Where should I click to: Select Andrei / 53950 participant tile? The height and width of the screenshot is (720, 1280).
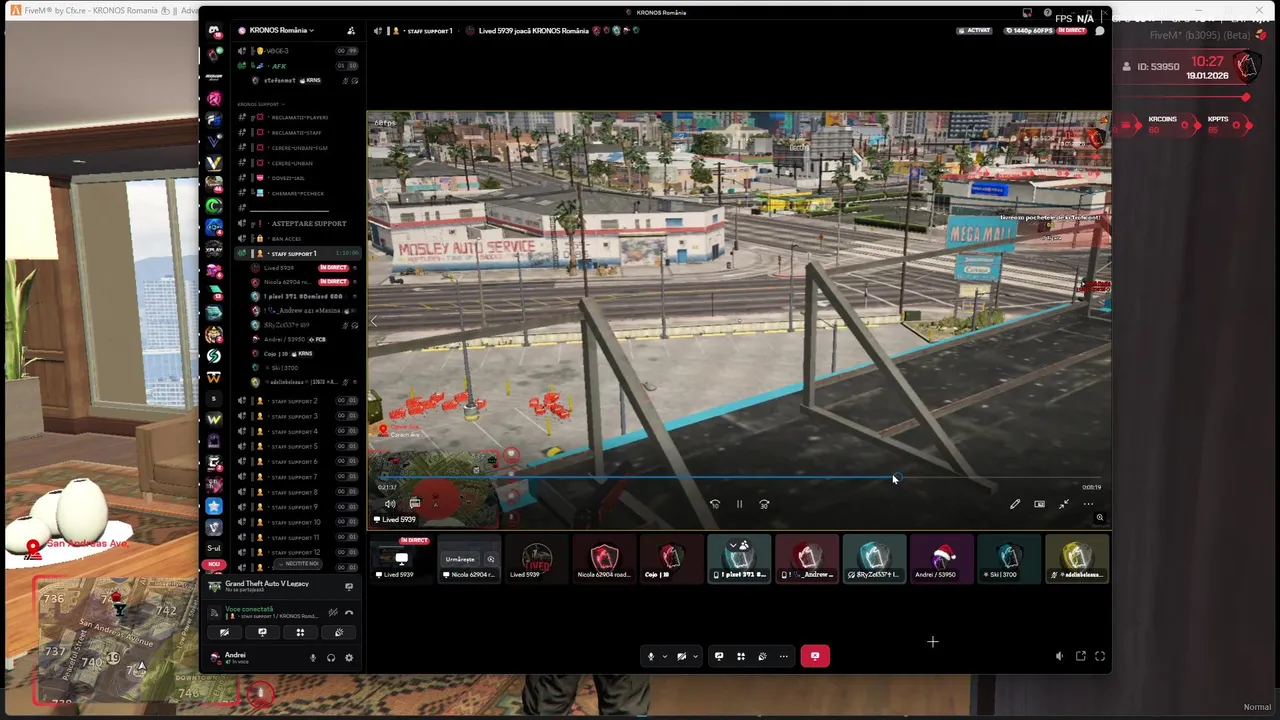[942, 558]
